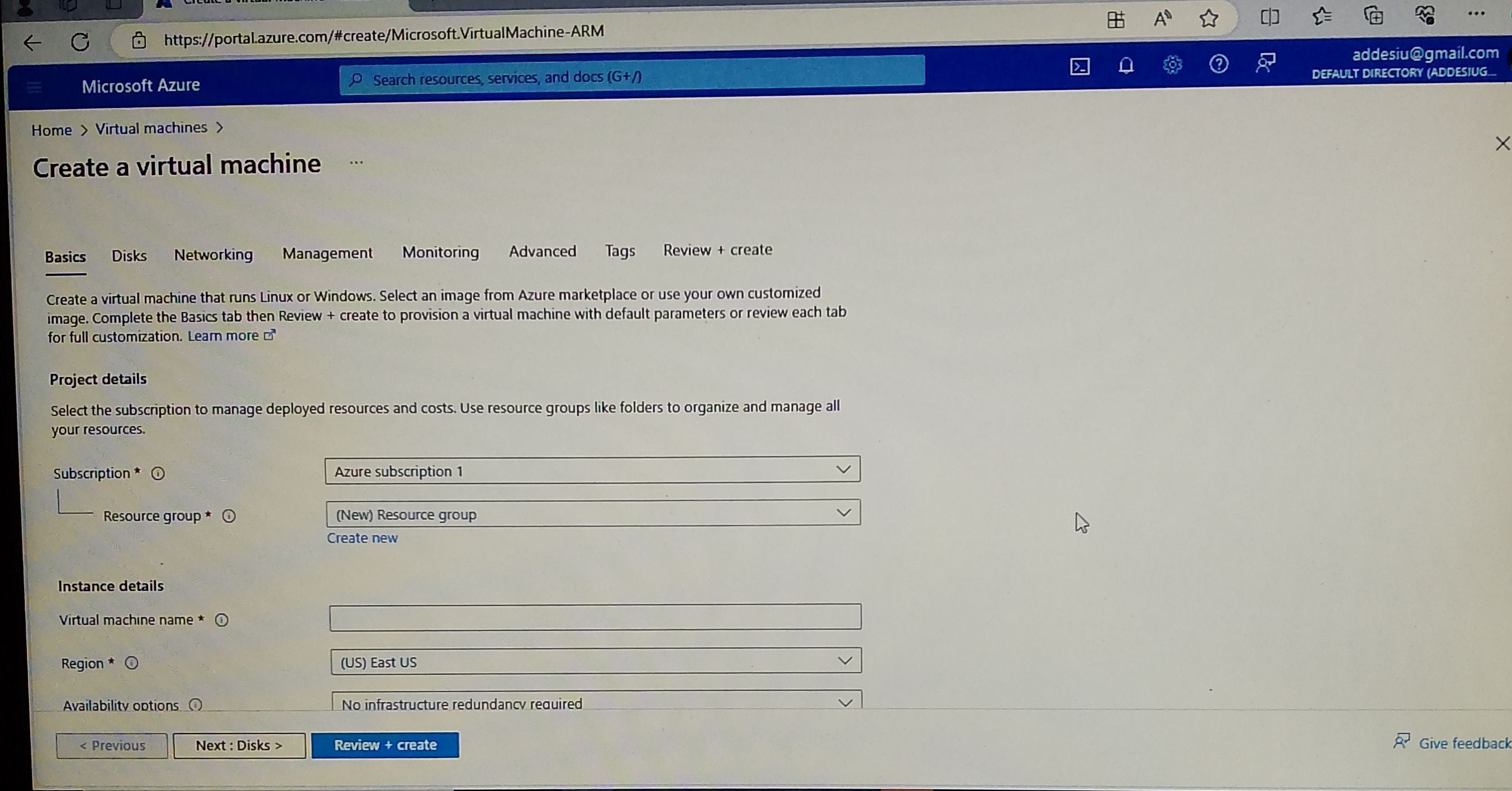Click the Subscription info icon
Viewport: 1512px width, 791px height.
tap(158, 474)
